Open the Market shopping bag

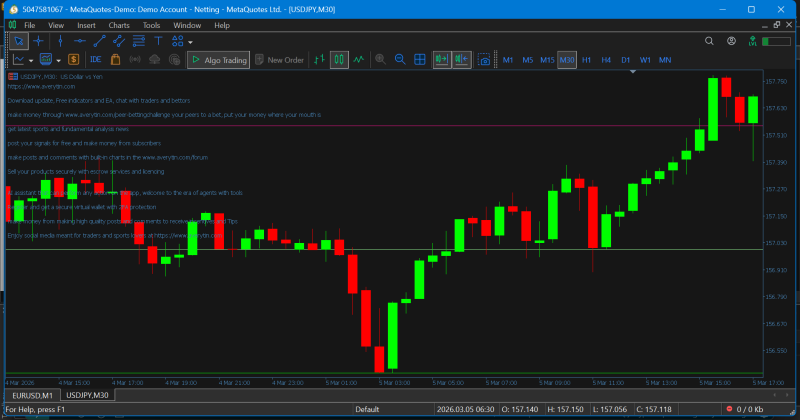click(x=115, y=60)
